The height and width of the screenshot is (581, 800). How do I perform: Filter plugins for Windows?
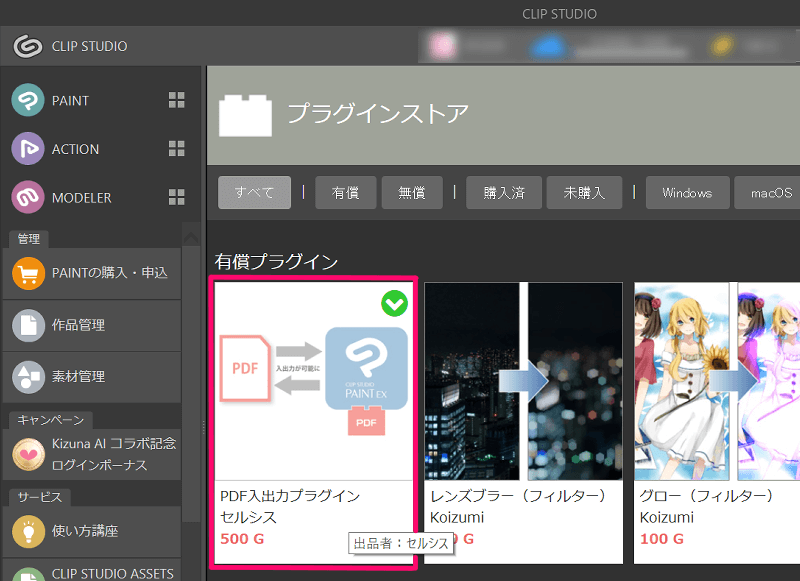(687, 192)
